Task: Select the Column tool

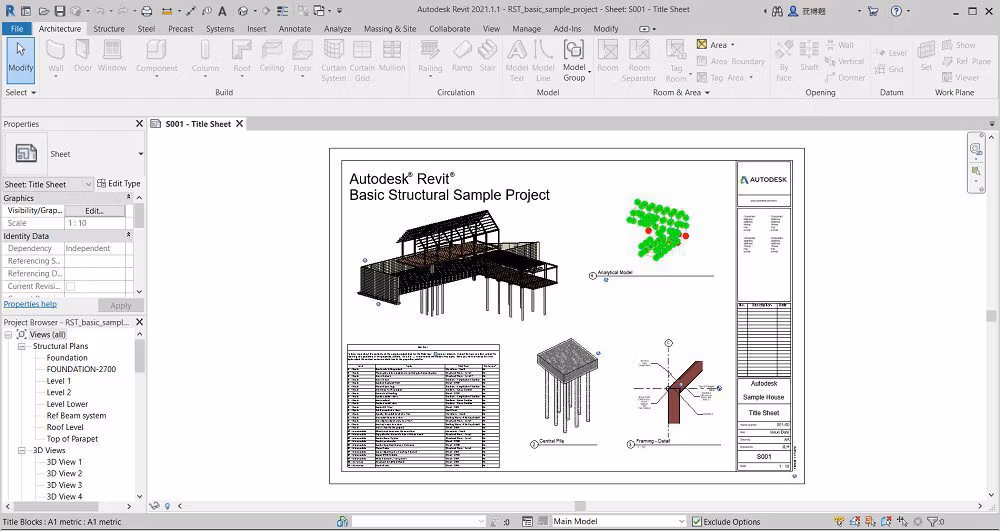Action: click(205, 58)
